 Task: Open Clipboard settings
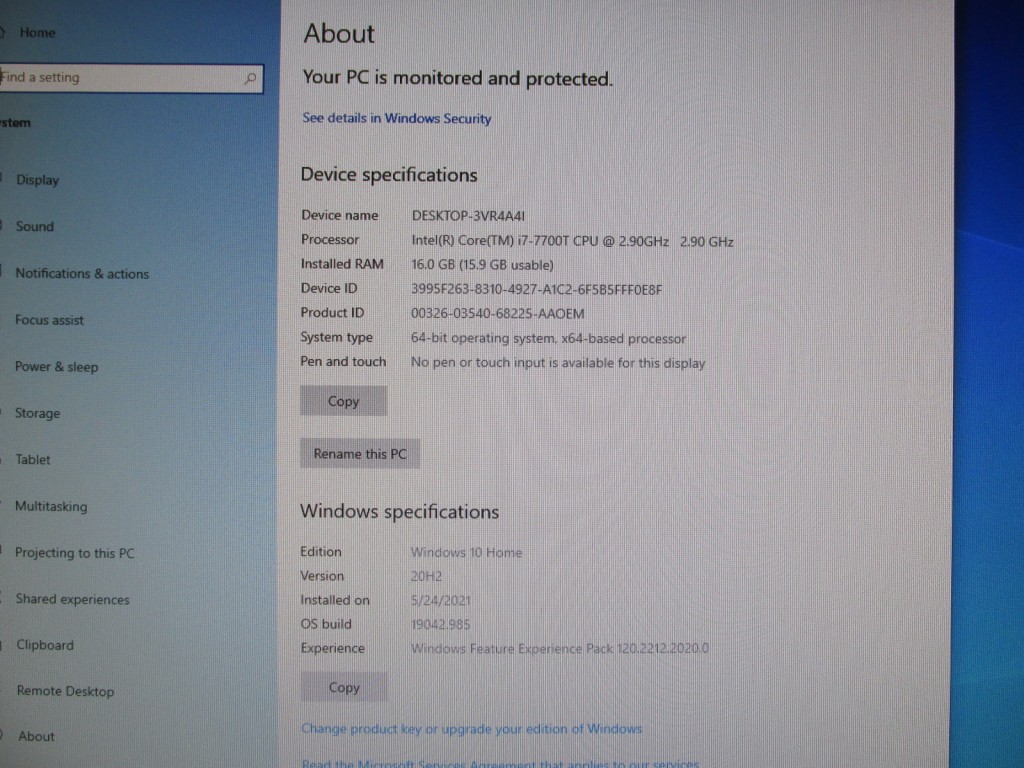pyautogui.click(x=45, y=645)
